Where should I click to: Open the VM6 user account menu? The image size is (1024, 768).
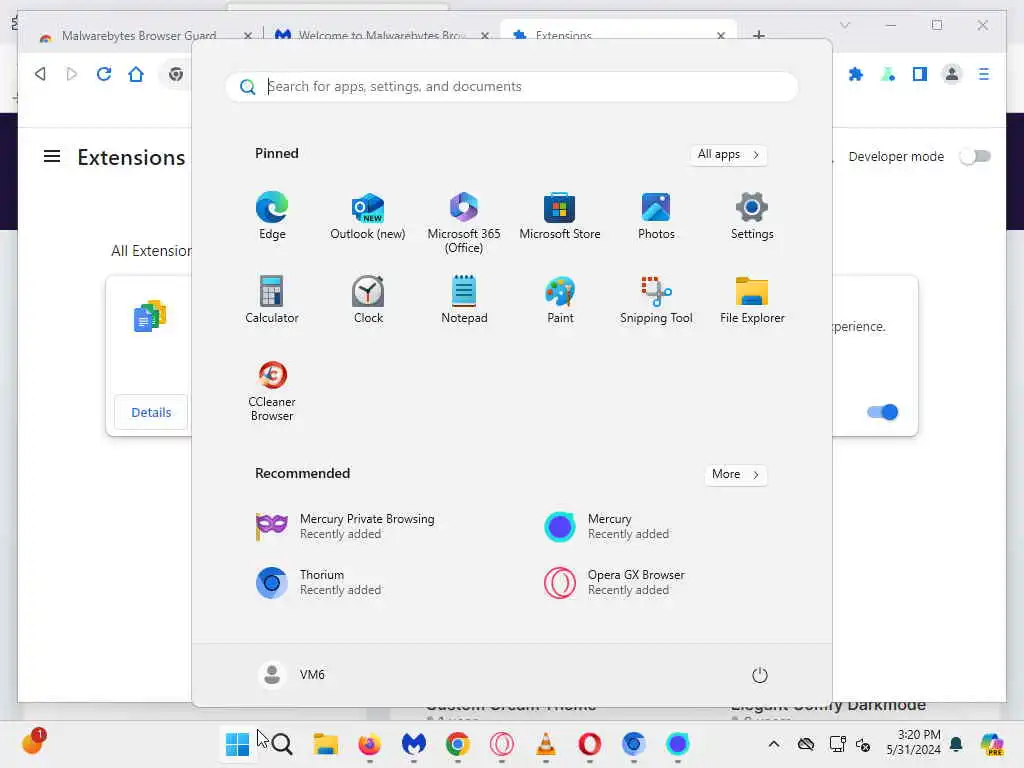[x=291, y=675]
